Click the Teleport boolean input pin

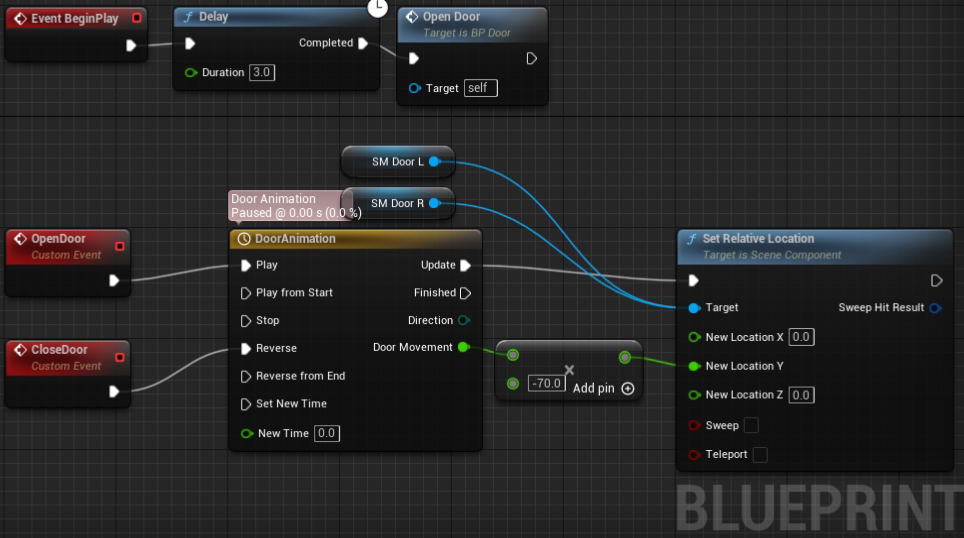coord(694,454)
